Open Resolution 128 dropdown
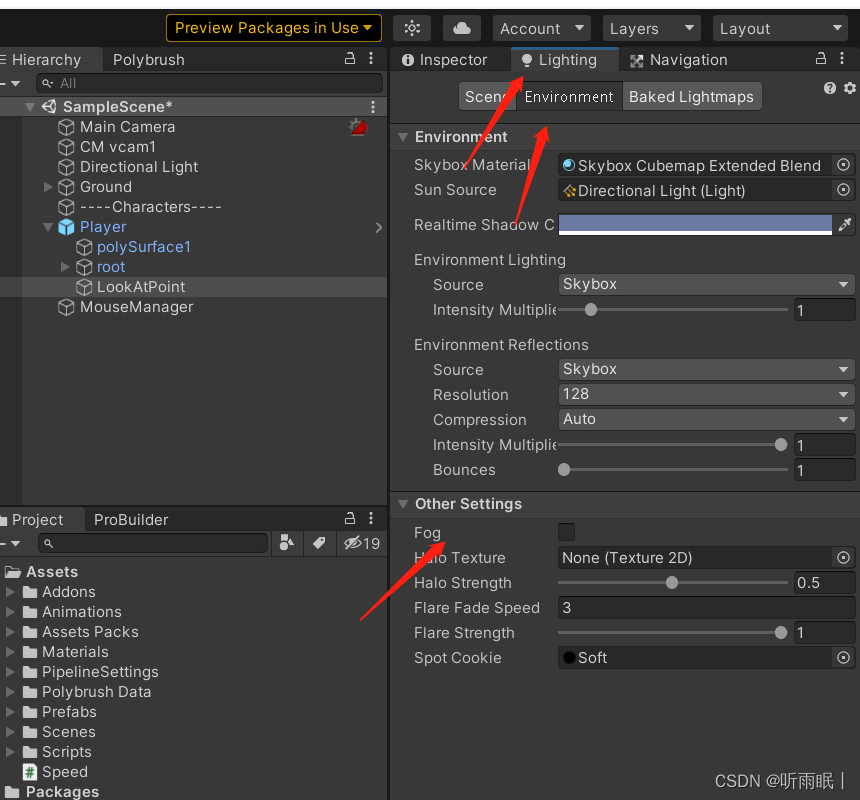This screenshot has width=860, height=800. click(x=706, y=394)
